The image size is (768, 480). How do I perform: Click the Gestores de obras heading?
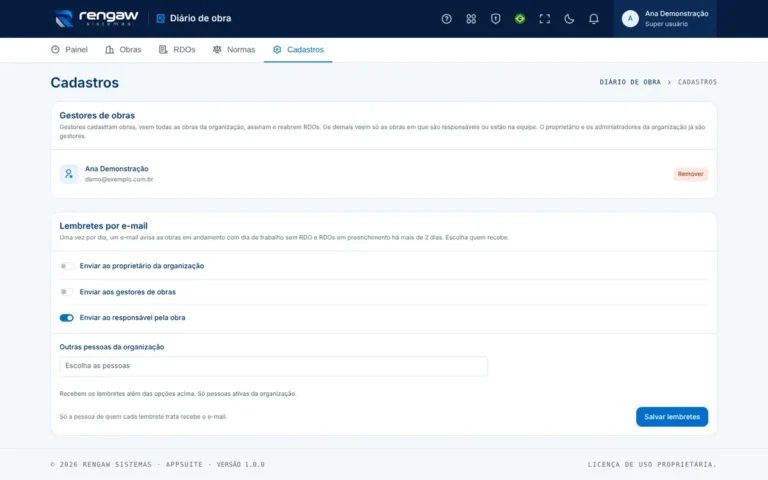pyautogui.click(x=97, y=116)
